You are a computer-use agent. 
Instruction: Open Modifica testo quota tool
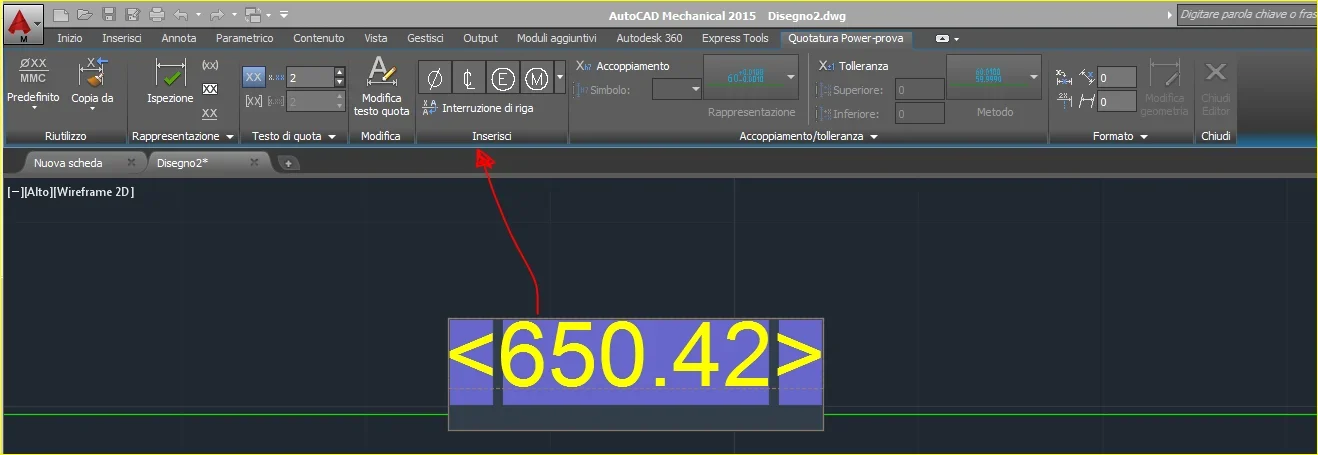[381, 86]
